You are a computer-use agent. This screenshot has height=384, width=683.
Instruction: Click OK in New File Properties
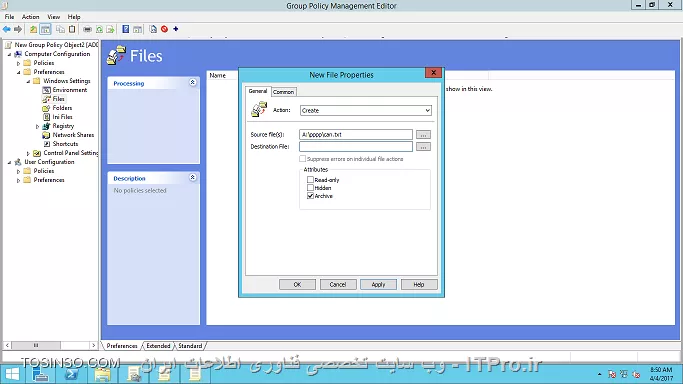297,284
